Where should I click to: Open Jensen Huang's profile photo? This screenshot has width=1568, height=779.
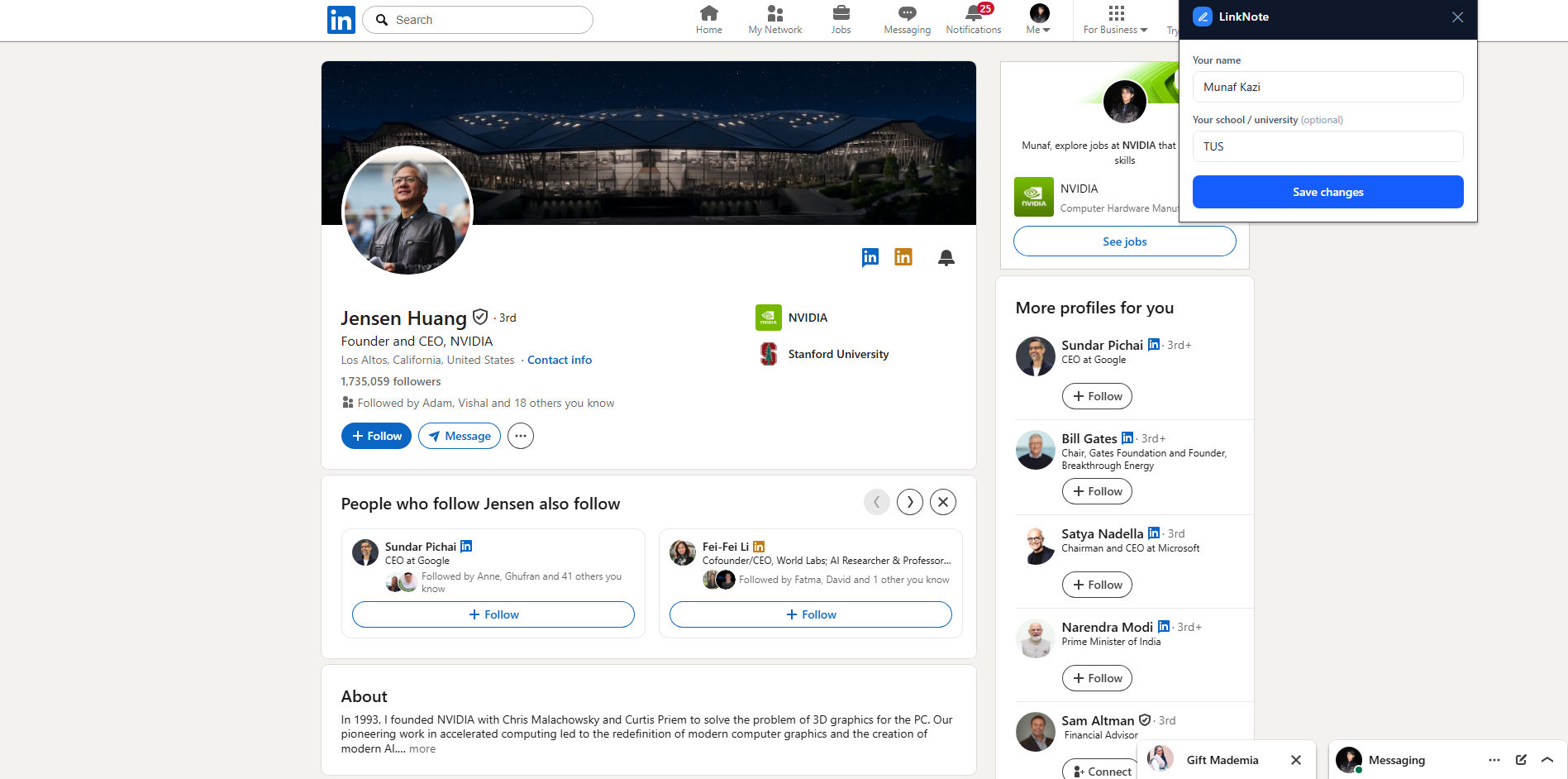407,211
